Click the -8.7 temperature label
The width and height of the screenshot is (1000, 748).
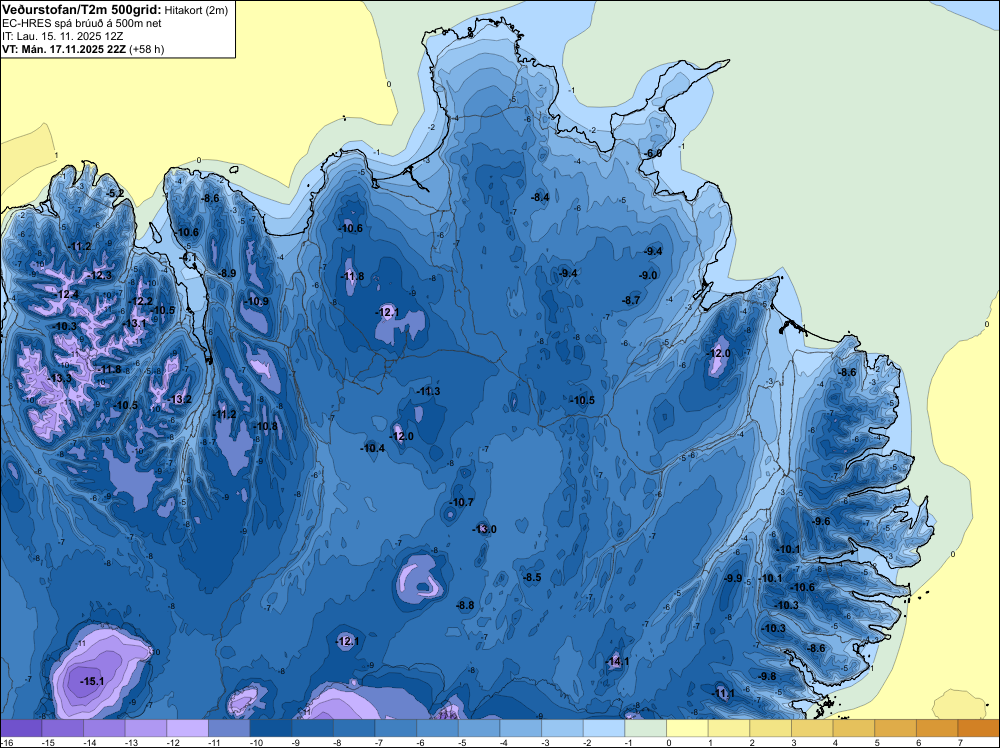(x=631, y=300)
